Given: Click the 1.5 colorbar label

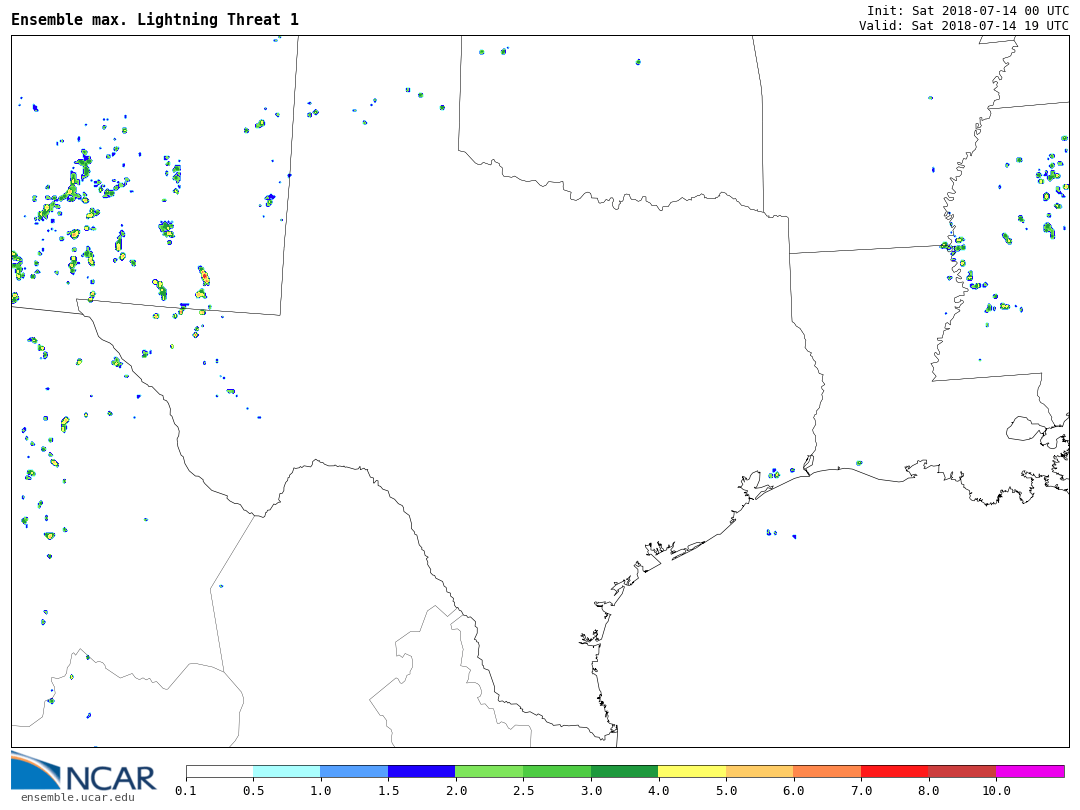Looking at the screenshot, I should [x=388, y=790].
